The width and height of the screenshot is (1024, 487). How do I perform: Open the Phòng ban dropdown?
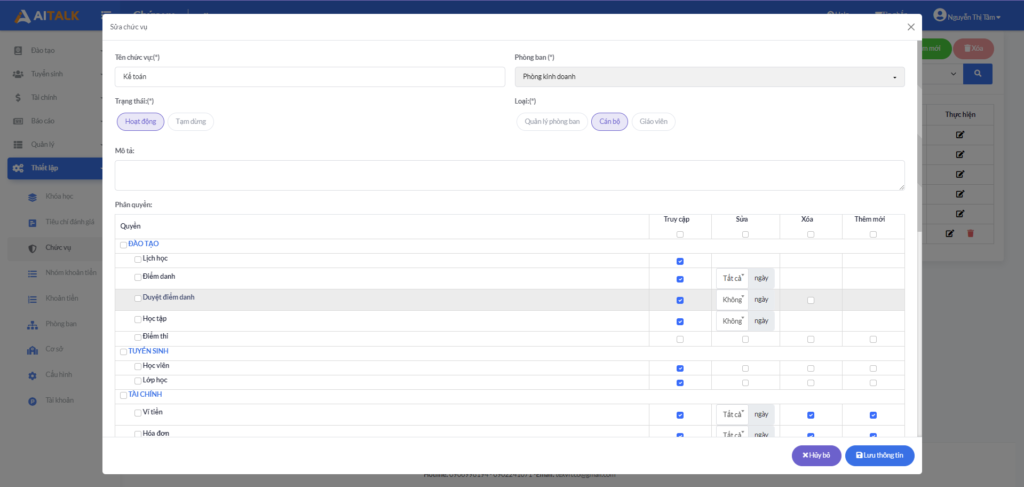709,77
